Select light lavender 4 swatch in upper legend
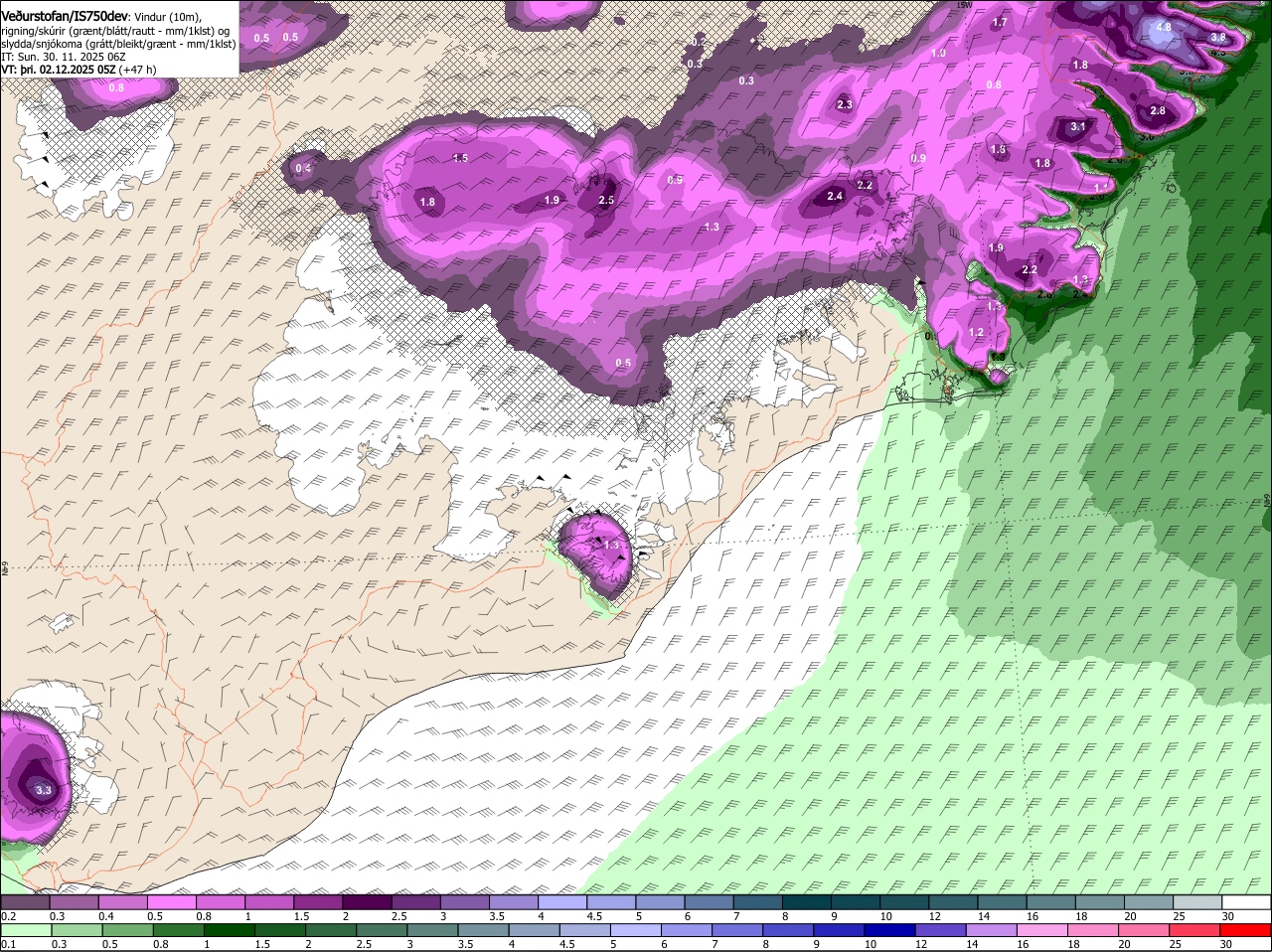The width and height of the screenshot is (1272, 952). click(x=562, y=902)
